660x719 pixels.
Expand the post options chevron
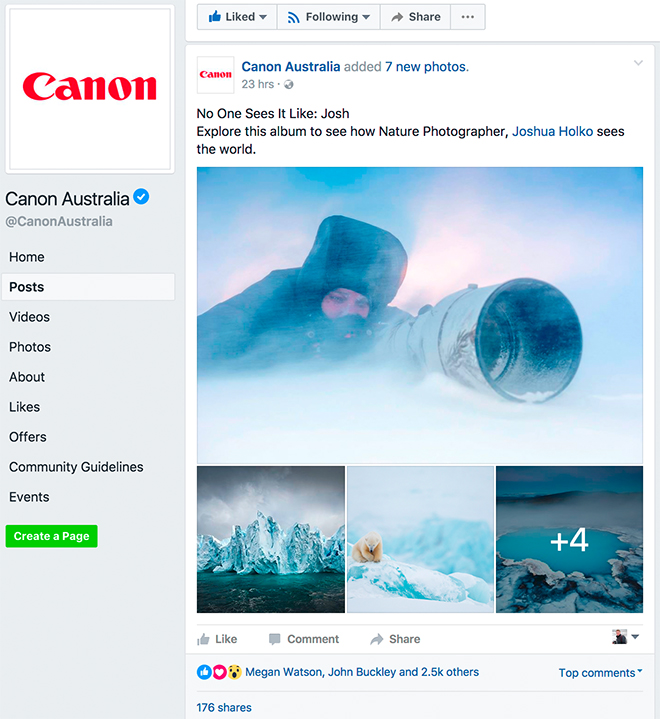tap(638, 63)
